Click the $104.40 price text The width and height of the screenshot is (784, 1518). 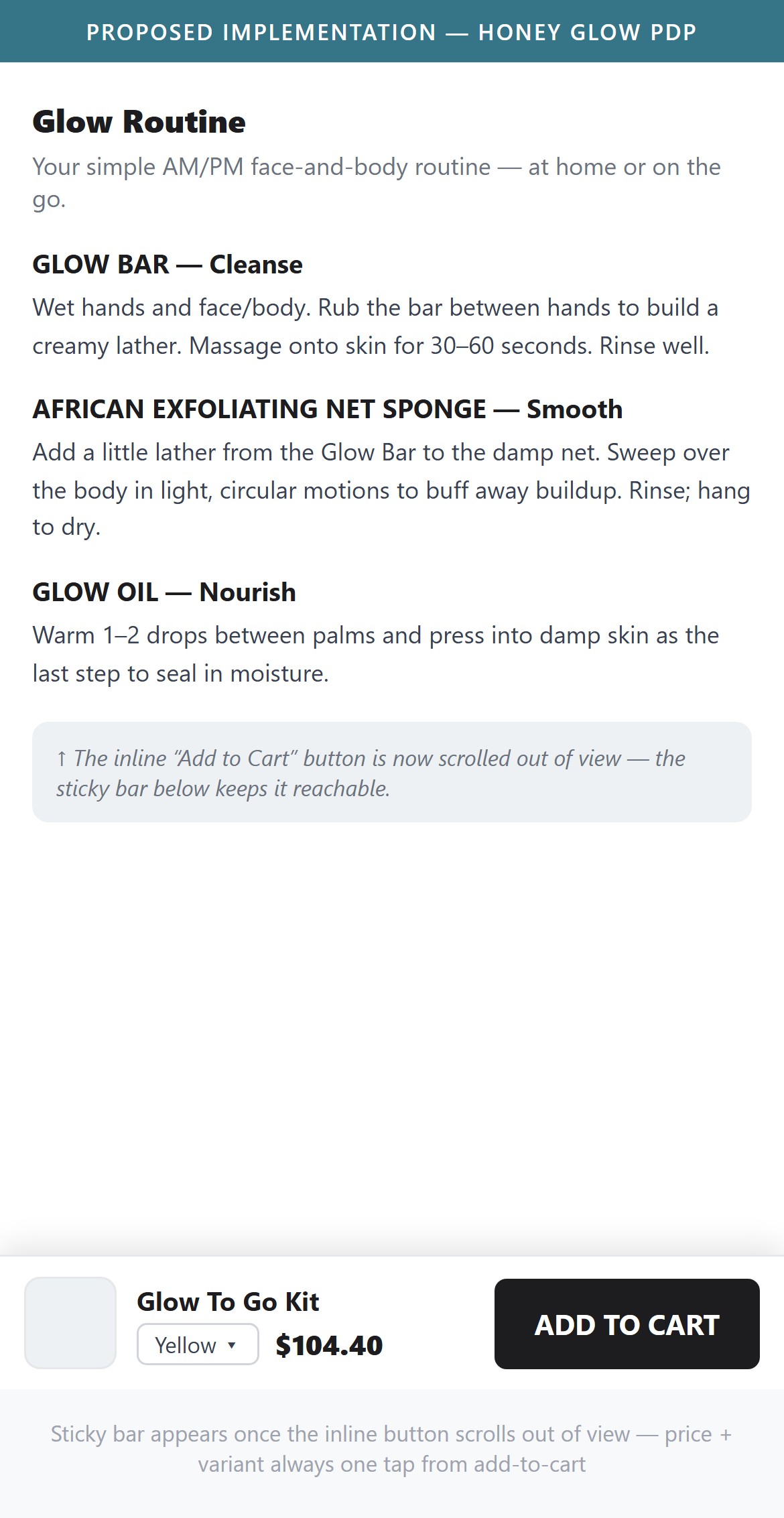tap(329, 1345)
